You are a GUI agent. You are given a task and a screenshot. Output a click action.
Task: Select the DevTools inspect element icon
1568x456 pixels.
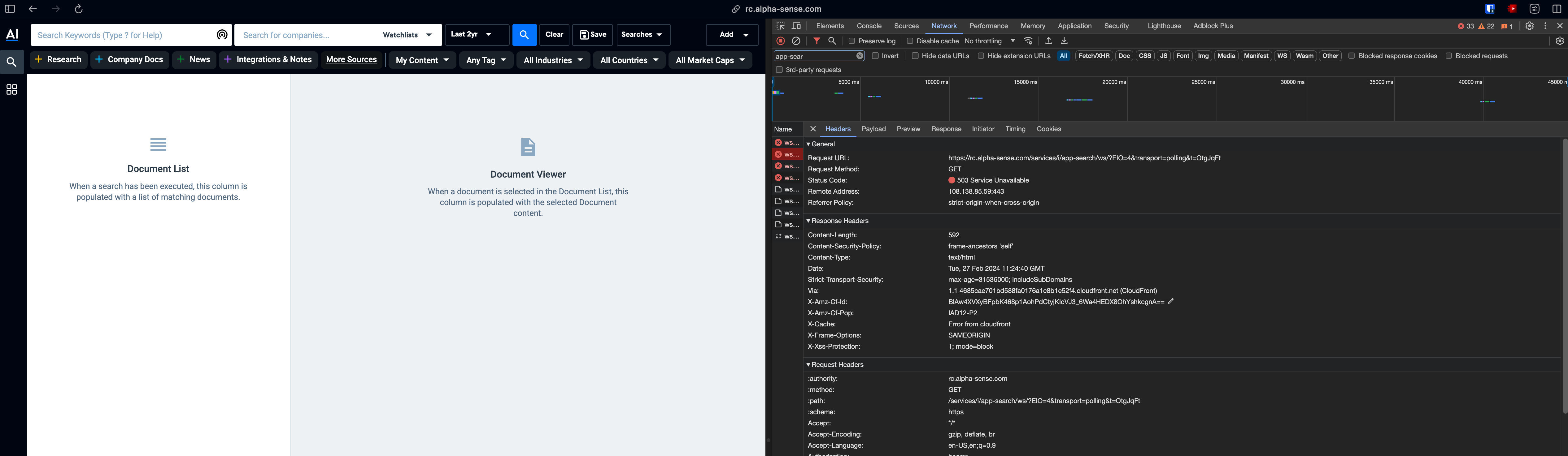780,26
